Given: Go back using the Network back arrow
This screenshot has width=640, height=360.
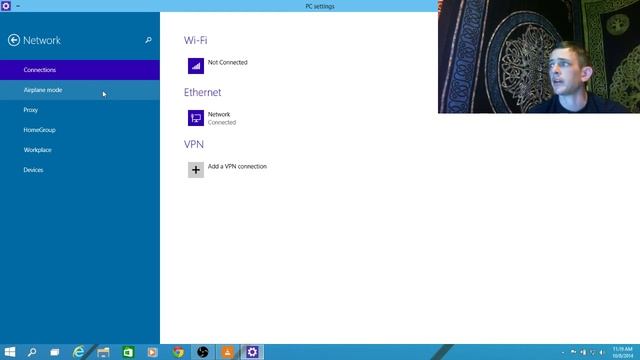Looking at the screenshot, I should (x=13, y=40).
